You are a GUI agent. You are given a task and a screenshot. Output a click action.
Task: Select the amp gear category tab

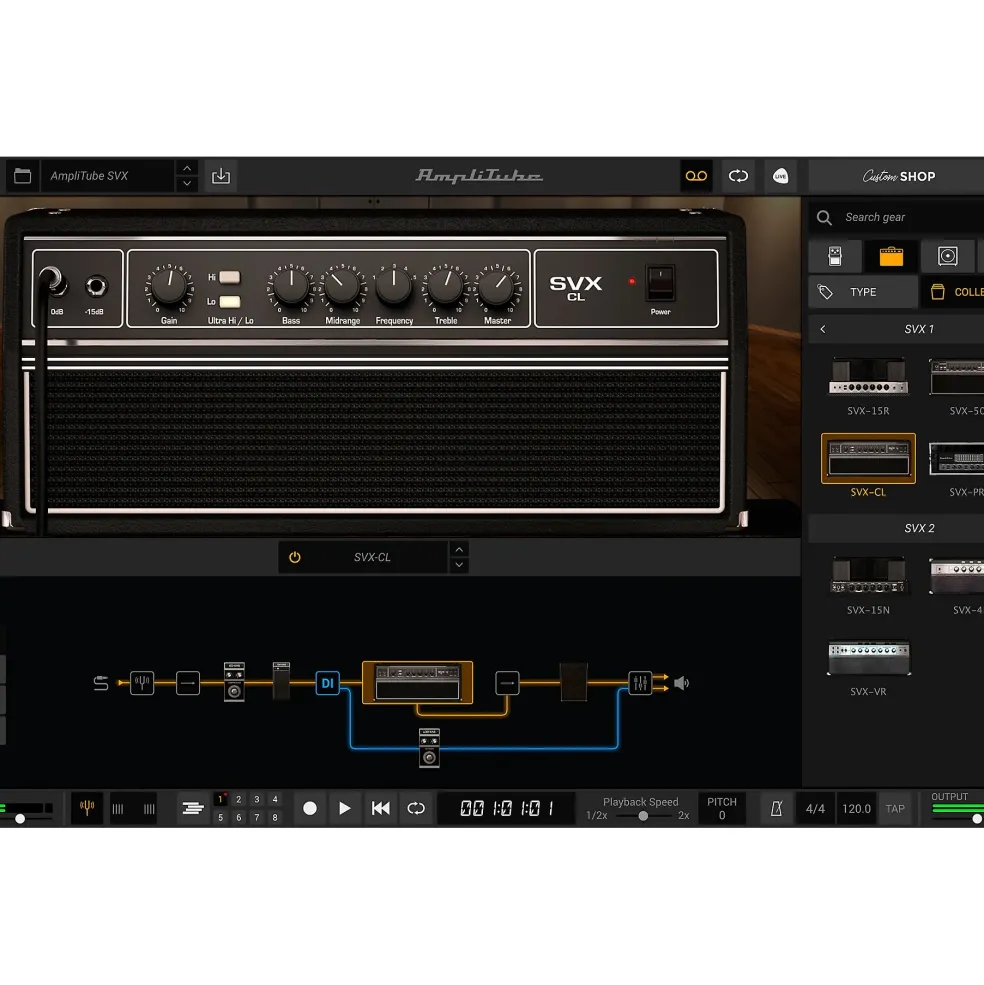coord(891,256)
